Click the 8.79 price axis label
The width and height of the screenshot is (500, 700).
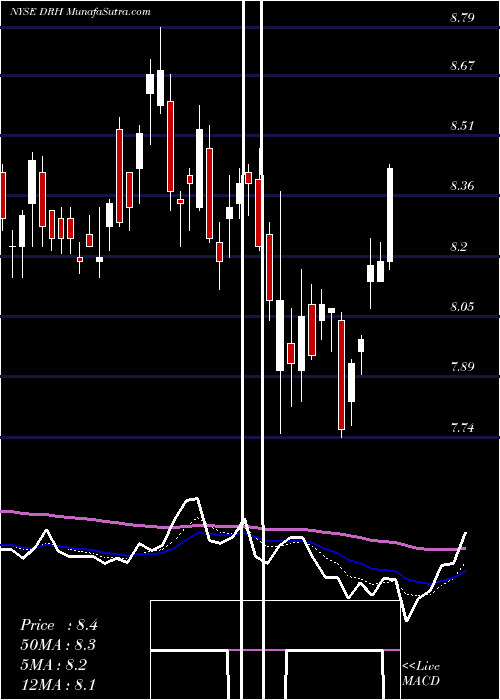point(462,18)
